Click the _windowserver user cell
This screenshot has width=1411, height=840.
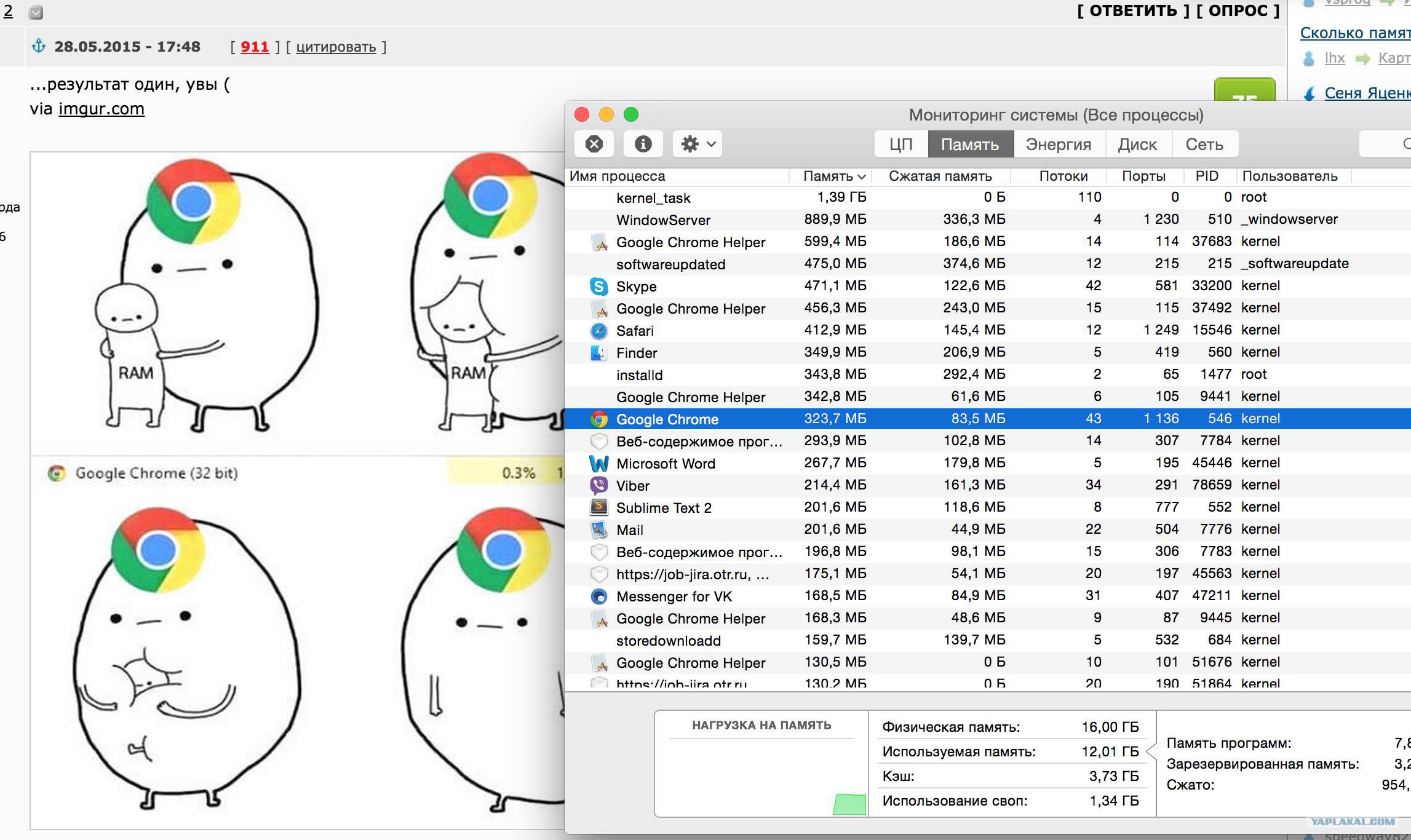[x=1289, y=220]
